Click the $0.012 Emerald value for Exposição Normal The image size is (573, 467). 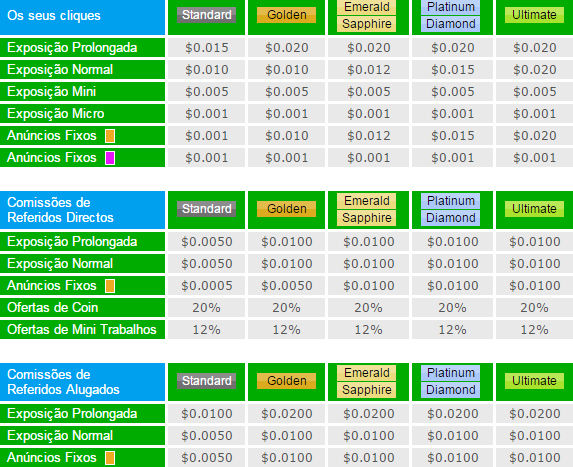click(369, 70)
